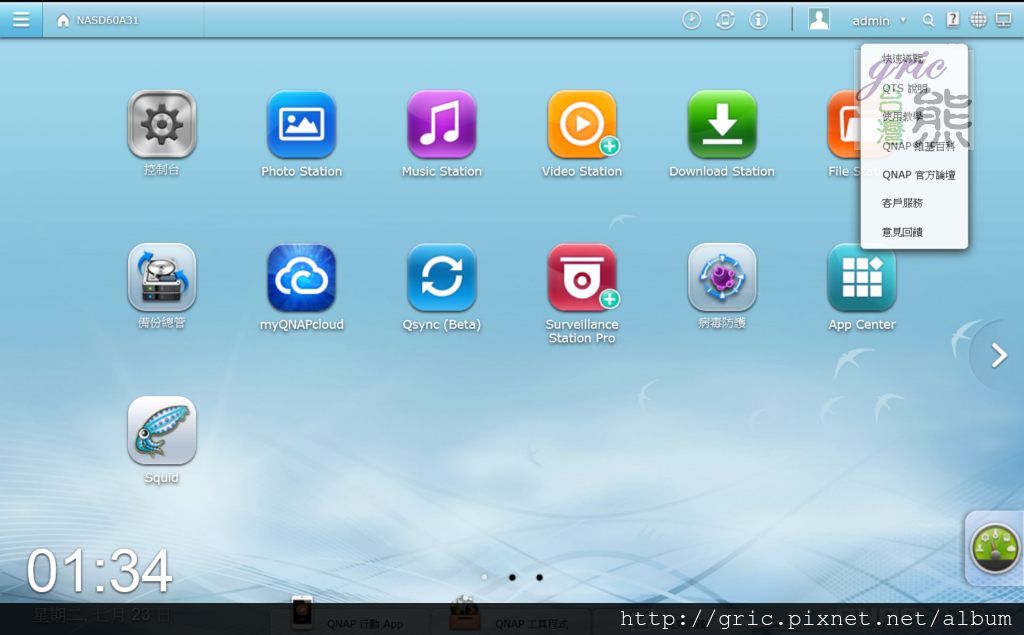The width and height of the screenshot is (1024, 635).
Task: Open Download Station
Action: pyautogui.click(x=722, y=124)
